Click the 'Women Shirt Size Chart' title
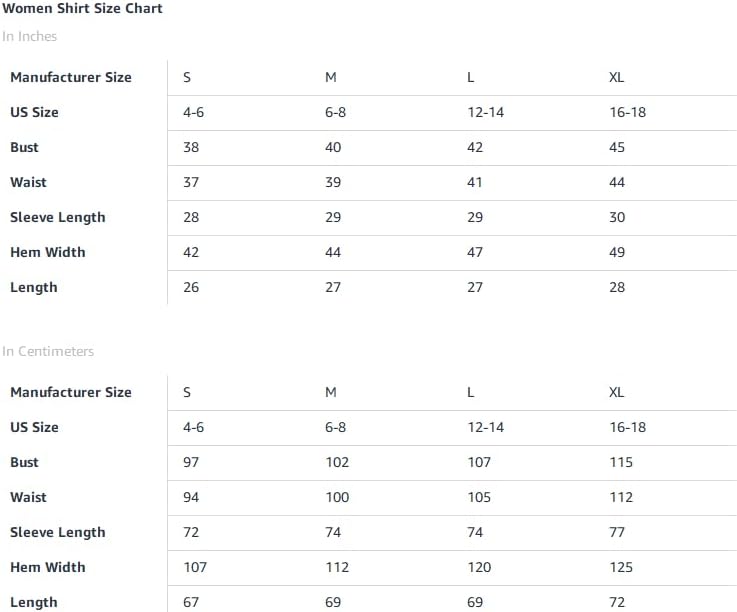 [x=82, y=9]
